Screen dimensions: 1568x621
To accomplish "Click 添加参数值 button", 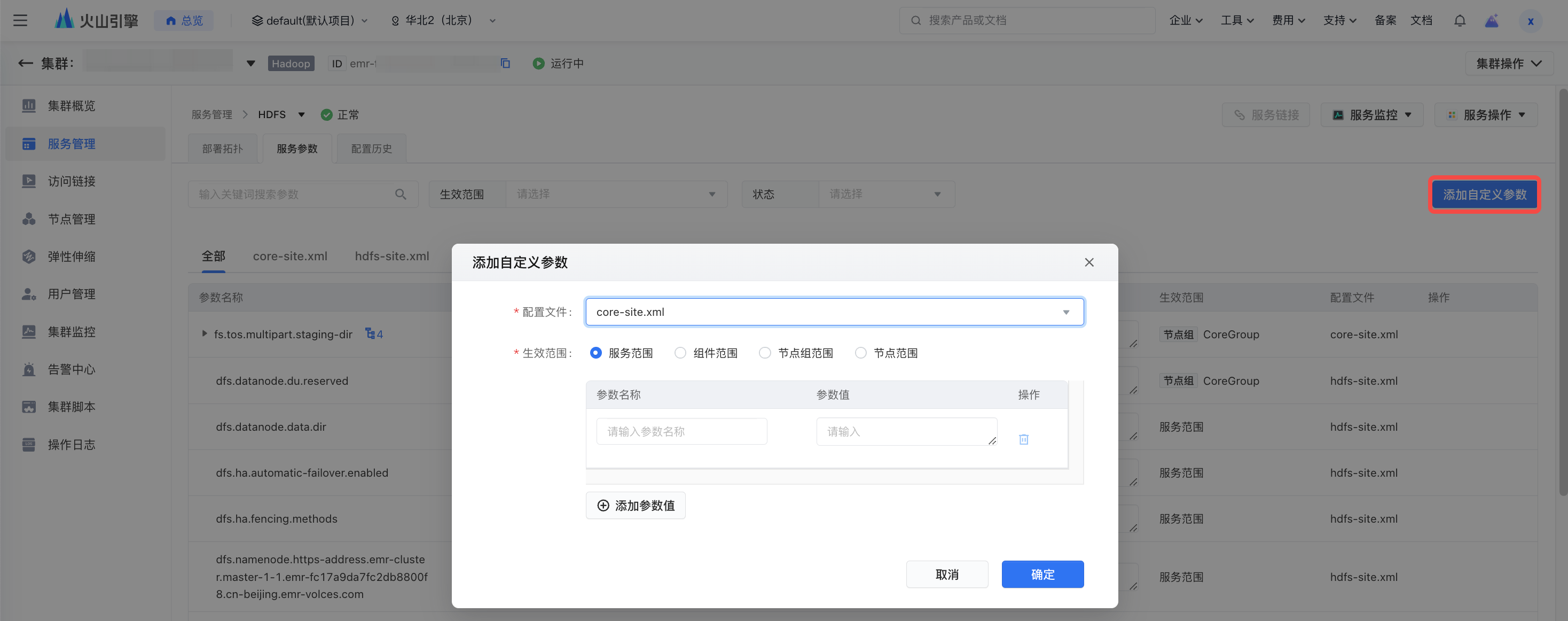I will pyautogui.click(x=636, y=506).
